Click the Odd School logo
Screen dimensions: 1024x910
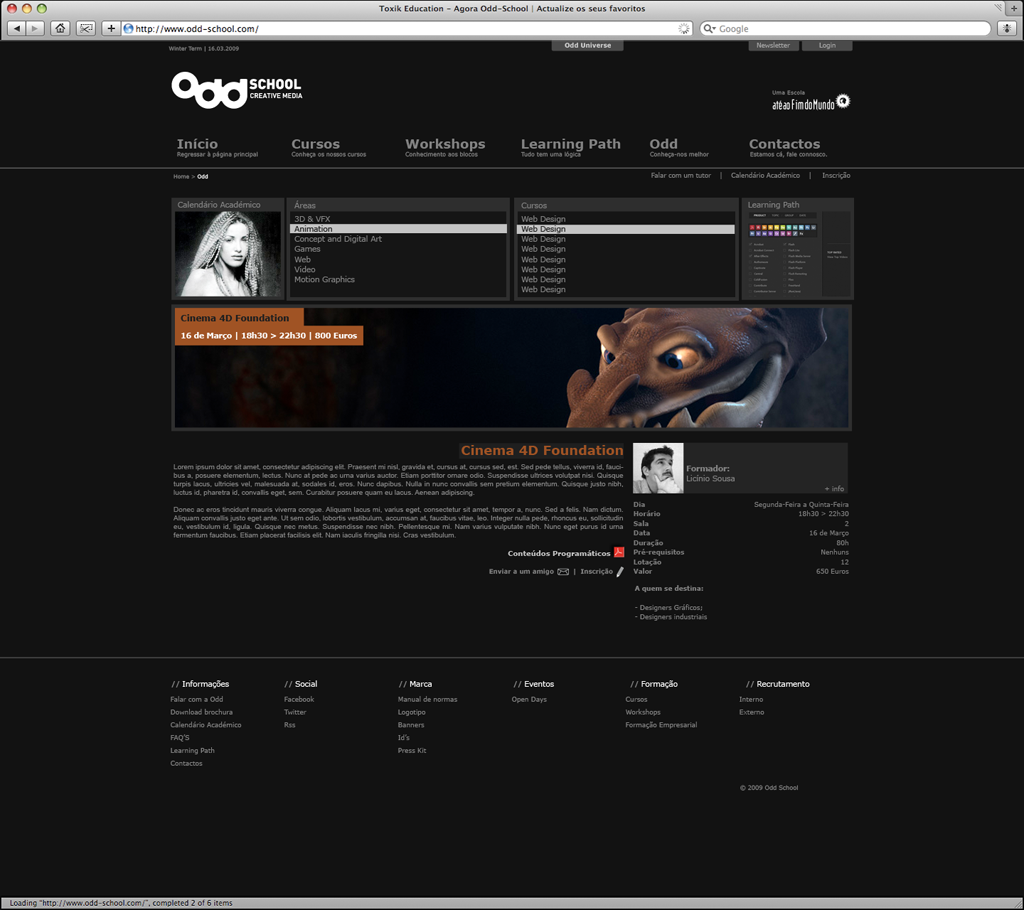(x=236, y=90)
